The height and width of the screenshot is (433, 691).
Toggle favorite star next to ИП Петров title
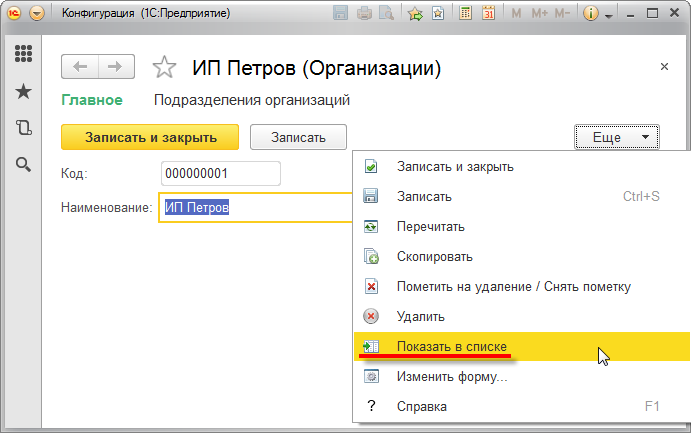pos(164,67)
